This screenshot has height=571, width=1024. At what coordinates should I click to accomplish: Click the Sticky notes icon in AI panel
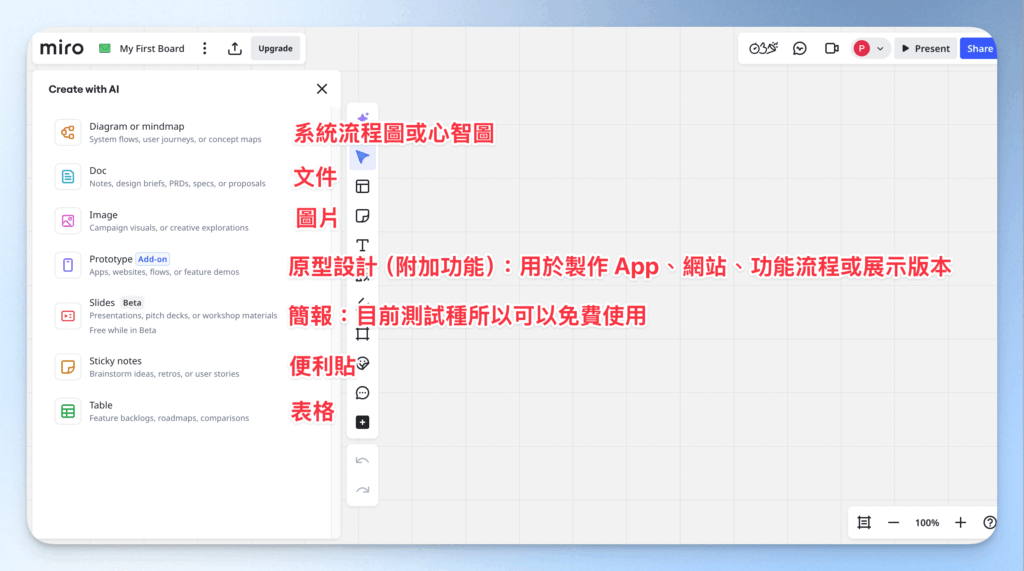(x=68, y=367)
